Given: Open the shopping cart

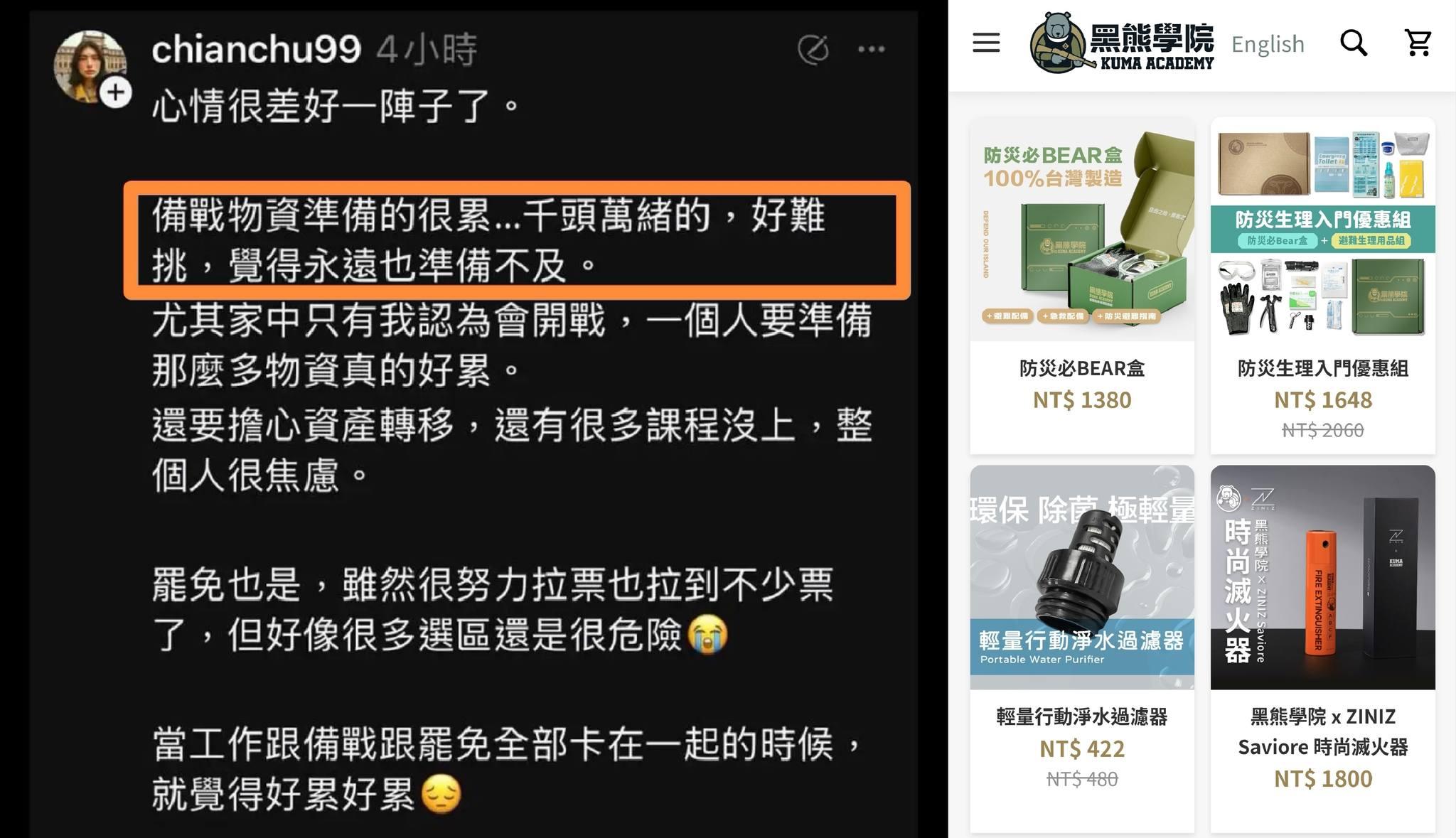Looking at the screenshot, I should pos(1418,43).
